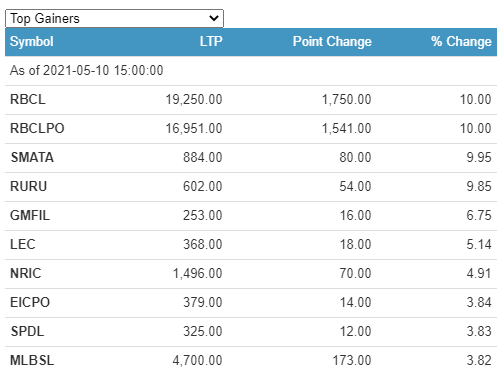Click RBCL's LTP value 19,250.00

194,99
